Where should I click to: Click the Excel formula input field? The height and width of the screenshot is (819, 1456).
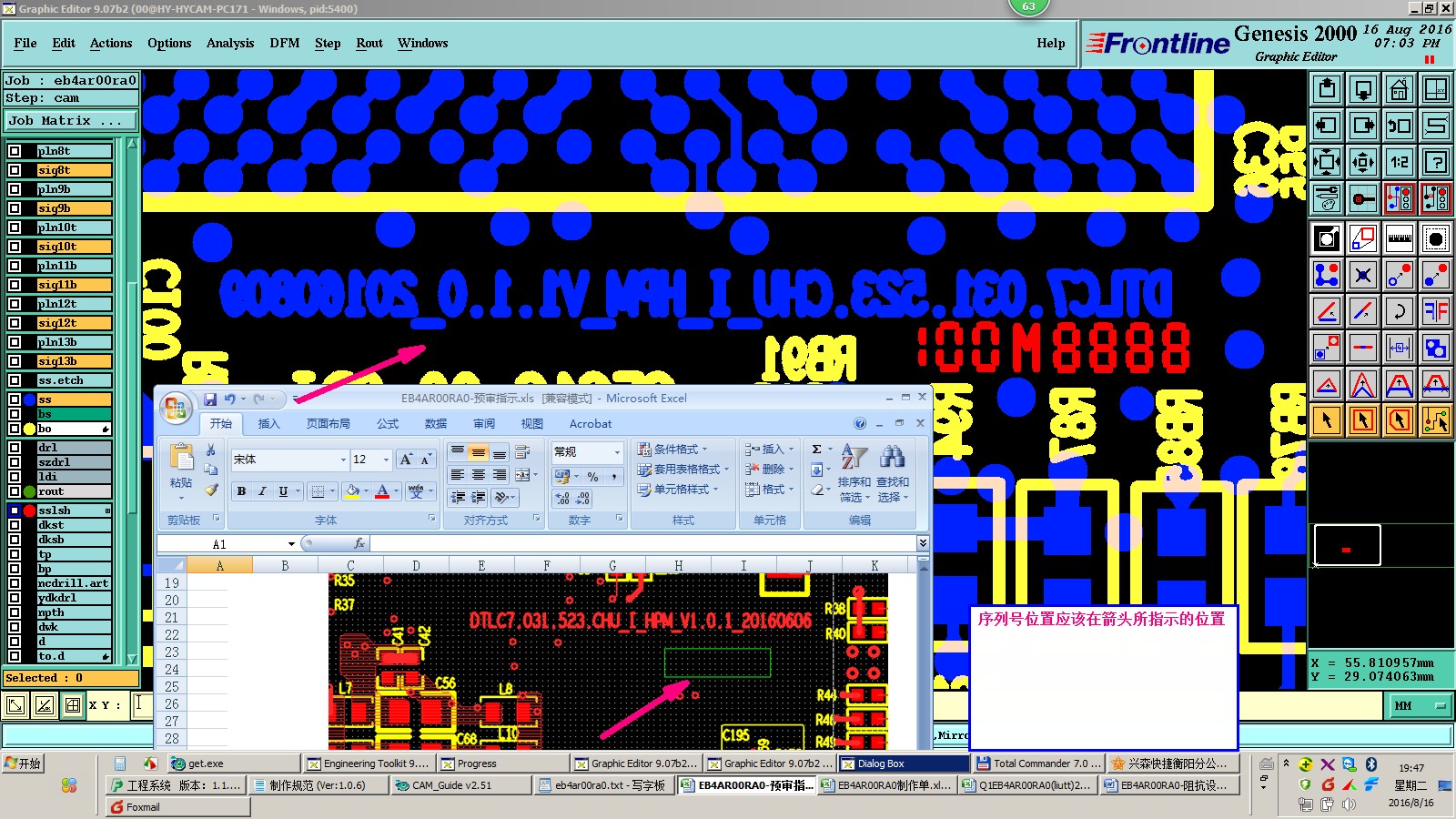click(x=642, y=543)
